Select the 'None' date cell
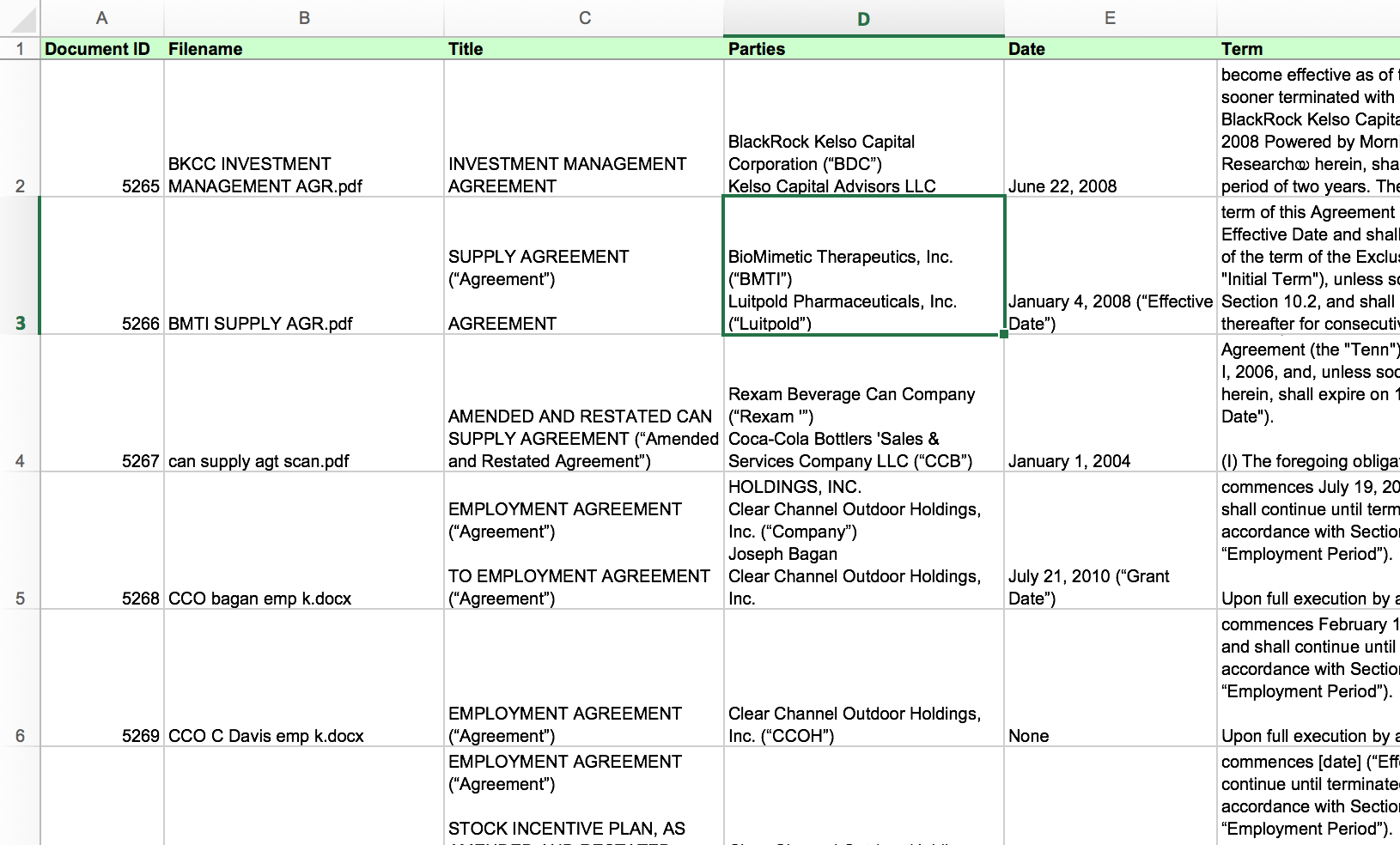 click(x=1111, y=678)
